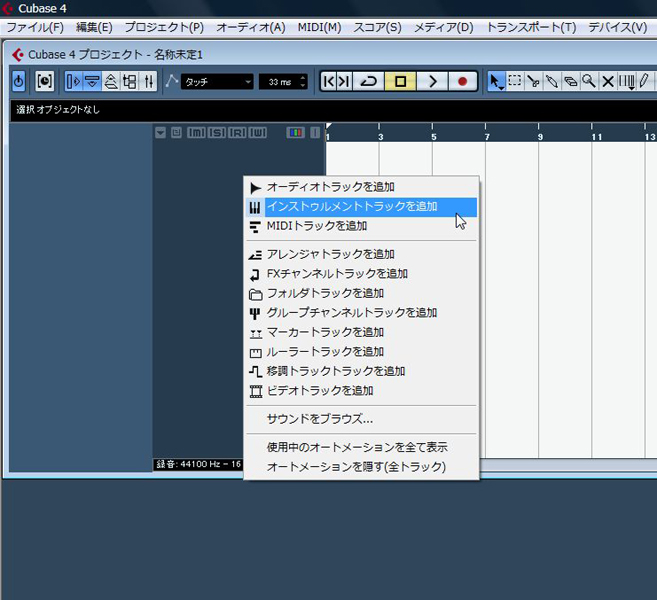The width and height of the screenshot is (657, 600).
Task: Open the Pool window icon
Action: point(129,81)
